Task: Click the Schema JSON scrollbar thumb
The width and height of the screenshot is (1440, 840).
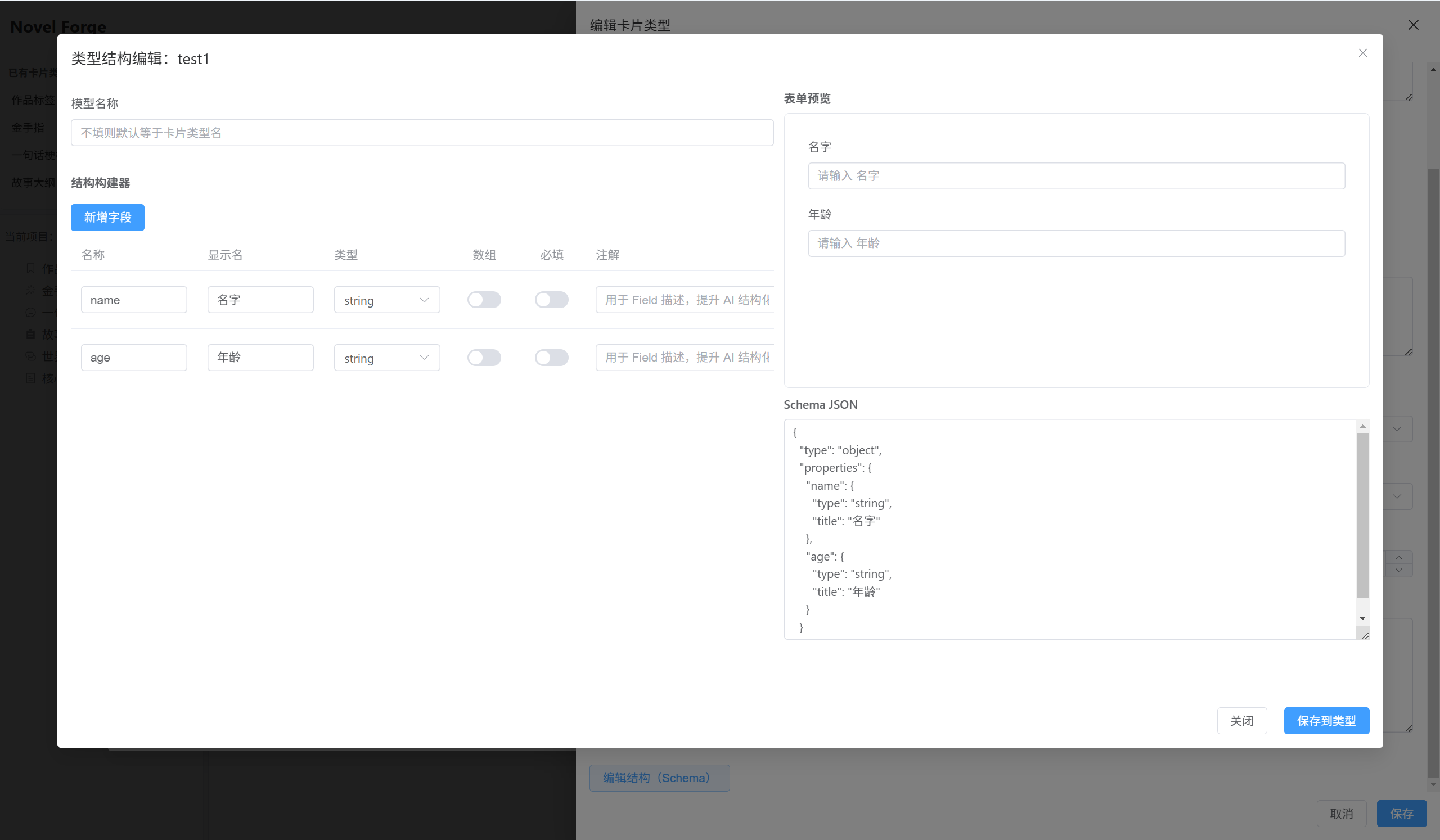Action: tap(1362, 516)
